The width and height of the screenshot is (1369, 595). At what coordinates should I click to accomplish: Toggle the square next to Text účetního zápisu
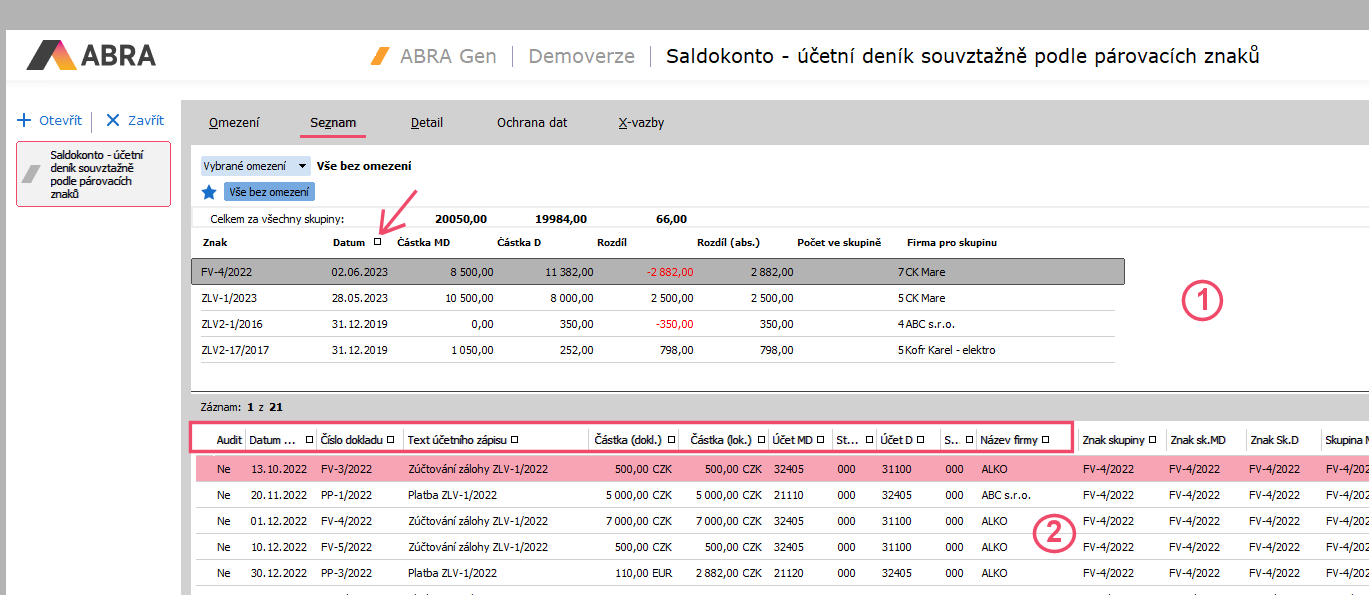coord(514,439)
